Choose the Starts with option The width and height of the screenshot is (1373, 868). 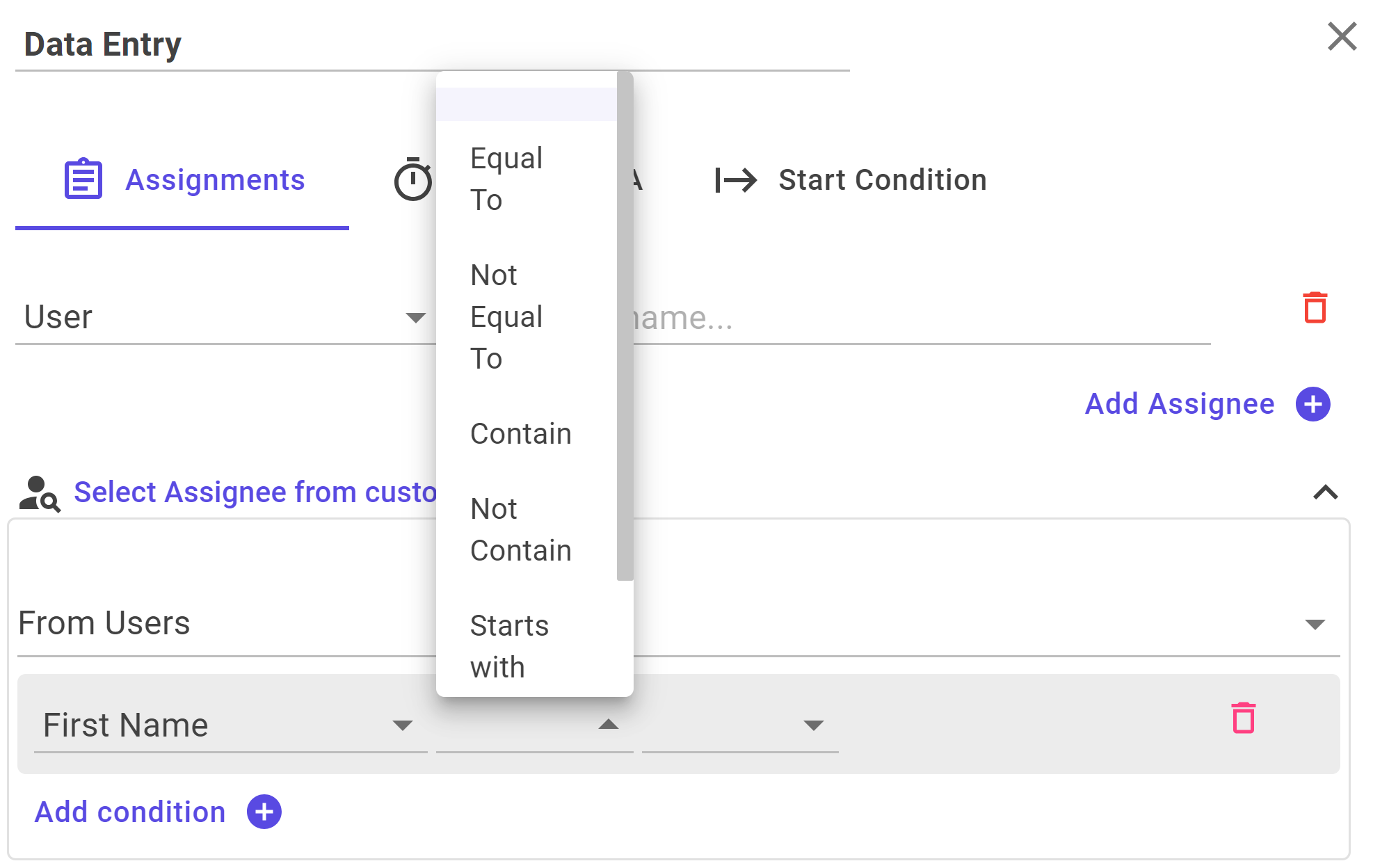click(x=527, y=647)
